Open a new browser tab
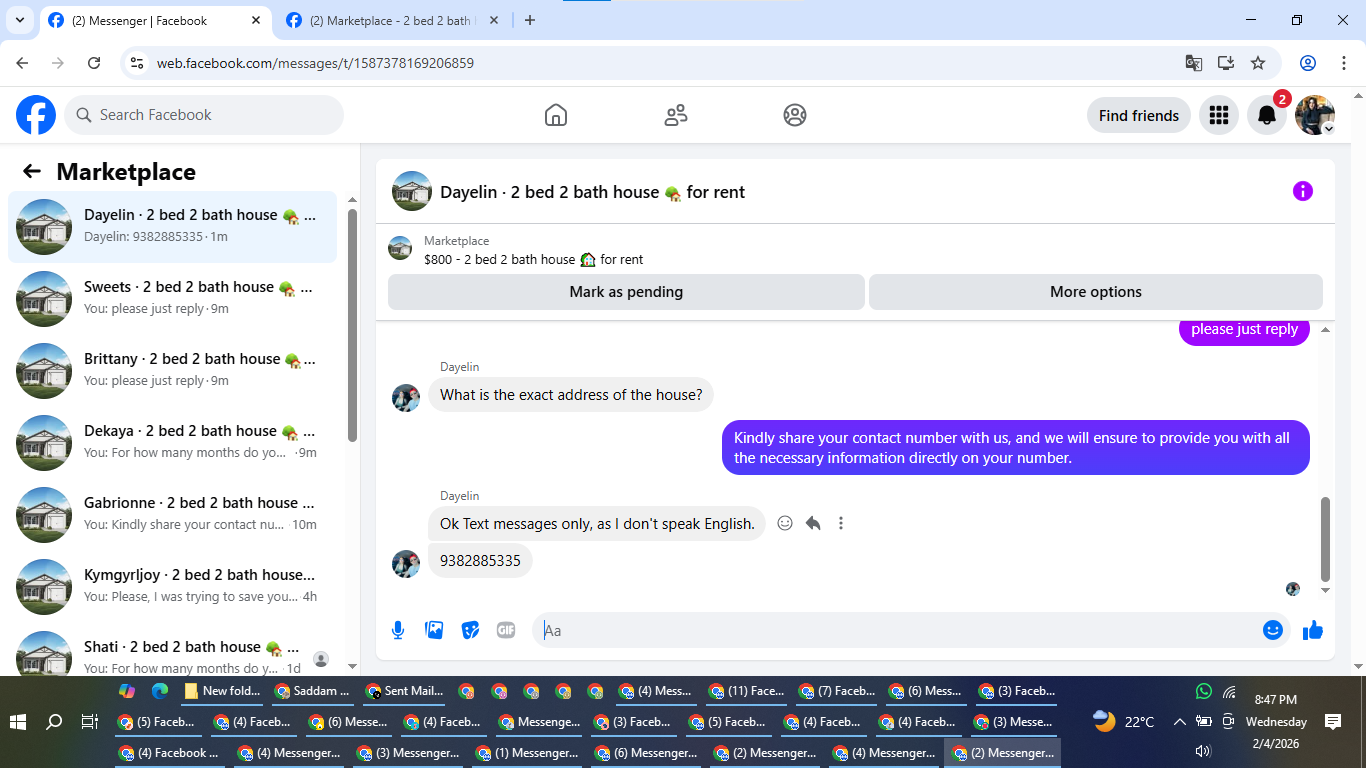Image resolution: width=1366 pixels, height=768 pixels. [x=530, y=20]
